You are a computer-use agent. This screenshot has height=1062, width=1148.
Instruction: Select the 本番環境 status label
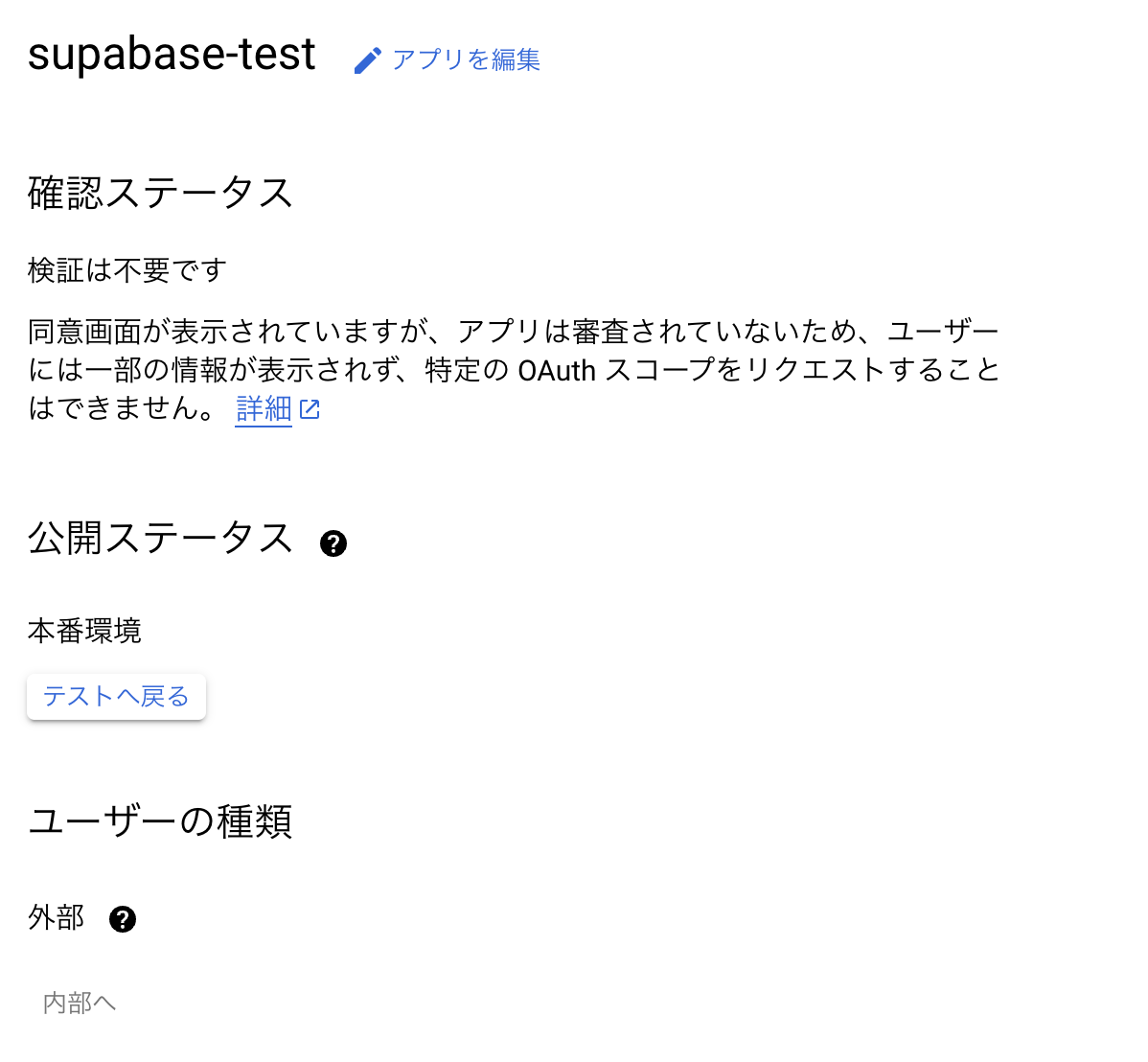pyautogui.click(x=84, y=631)
